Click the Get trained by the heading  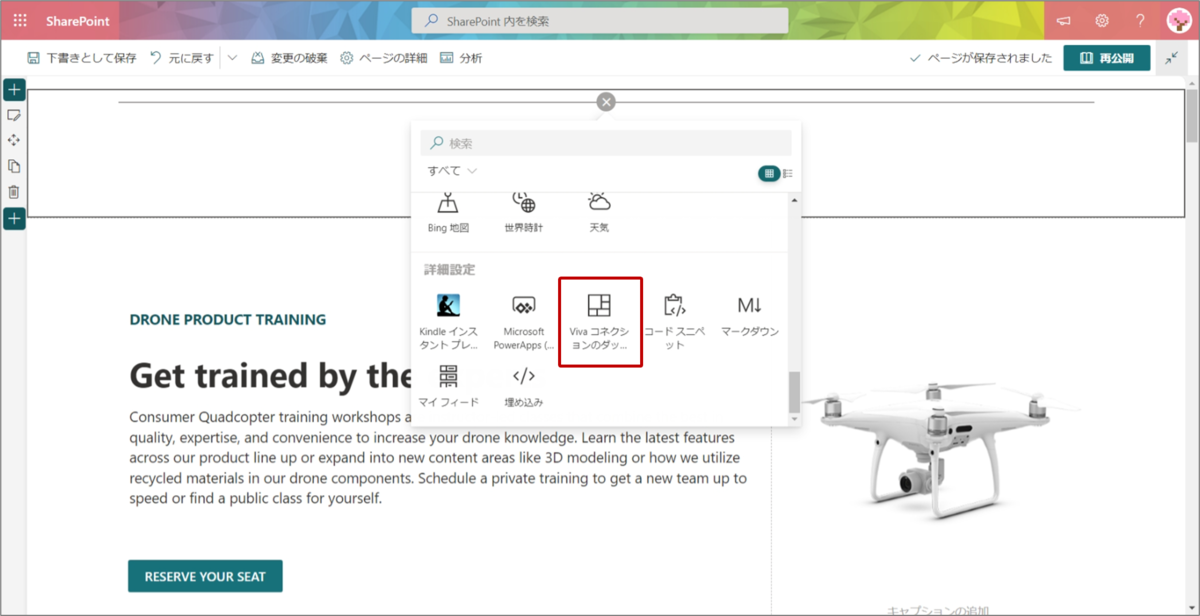coord(270,376)
